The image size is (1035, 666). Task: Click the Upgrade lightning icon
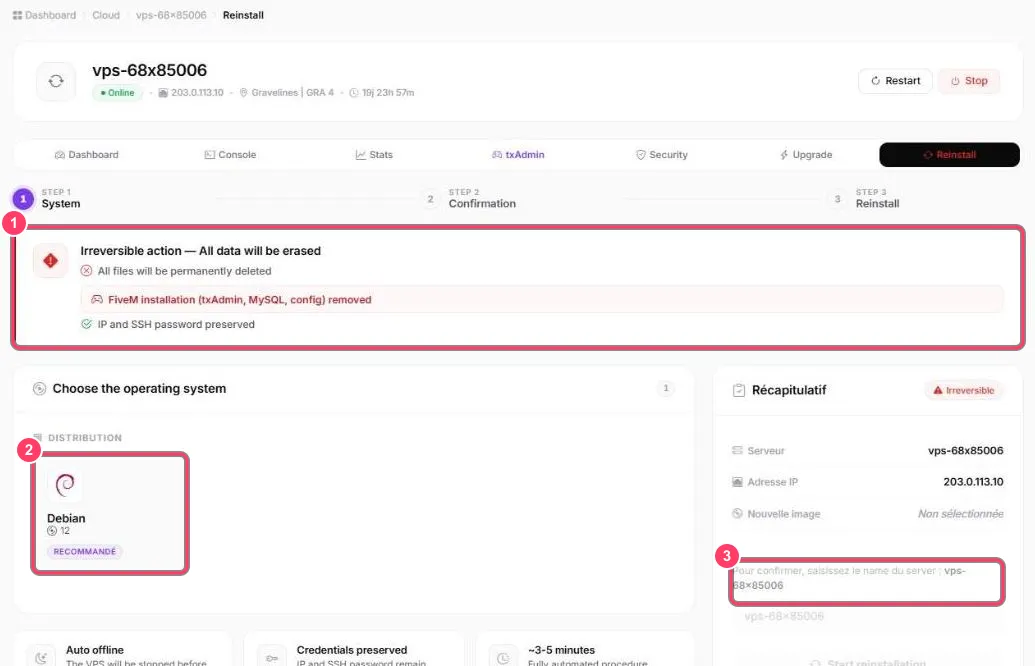point(784,154)
